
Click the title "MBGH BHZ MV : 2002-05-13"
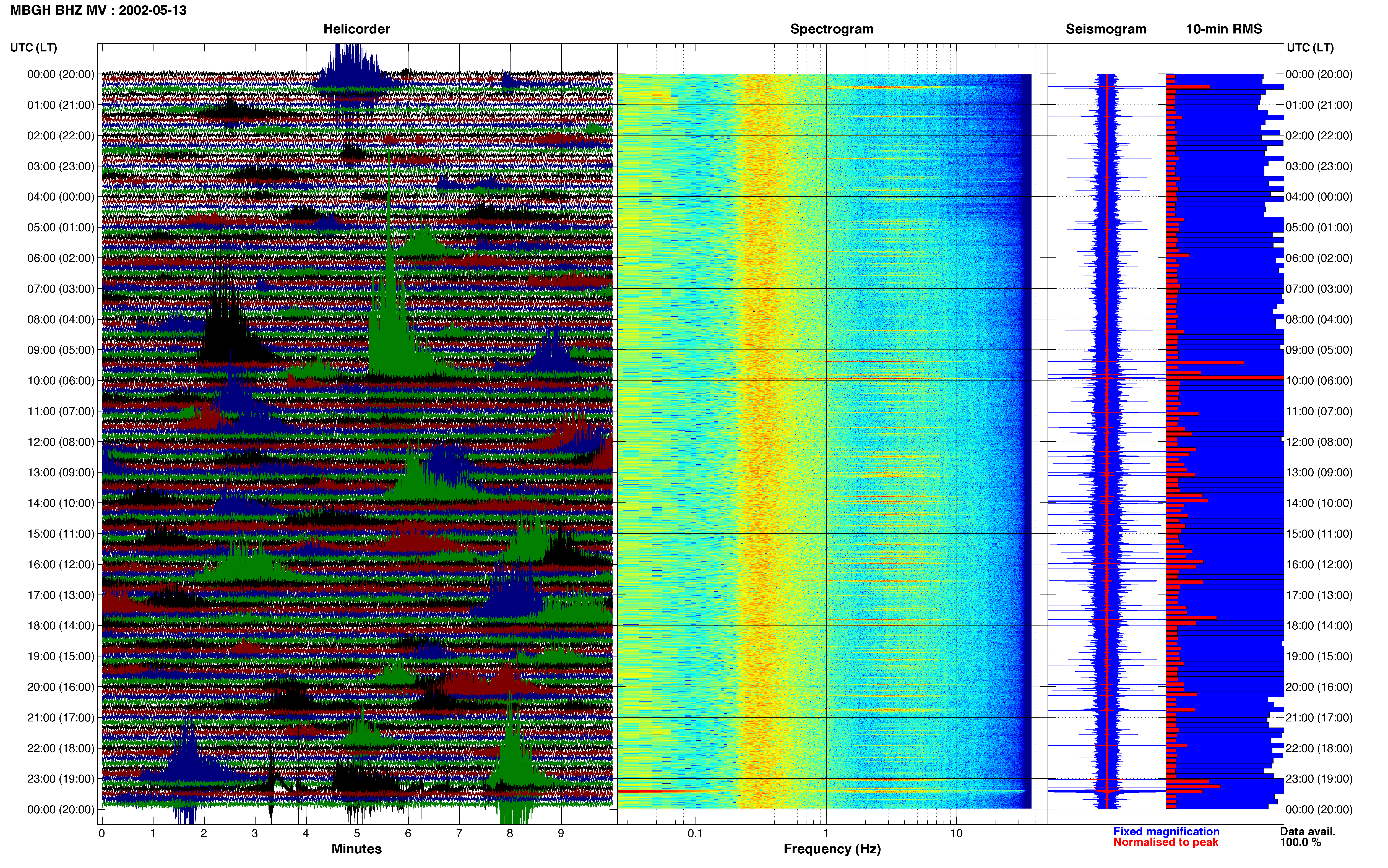[x=98, y=10]
